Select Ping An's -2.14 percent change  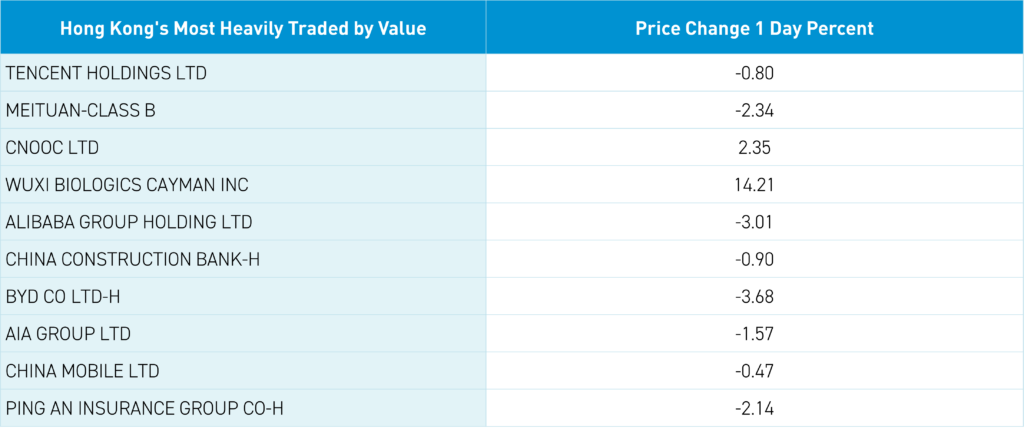click(754, 408)
